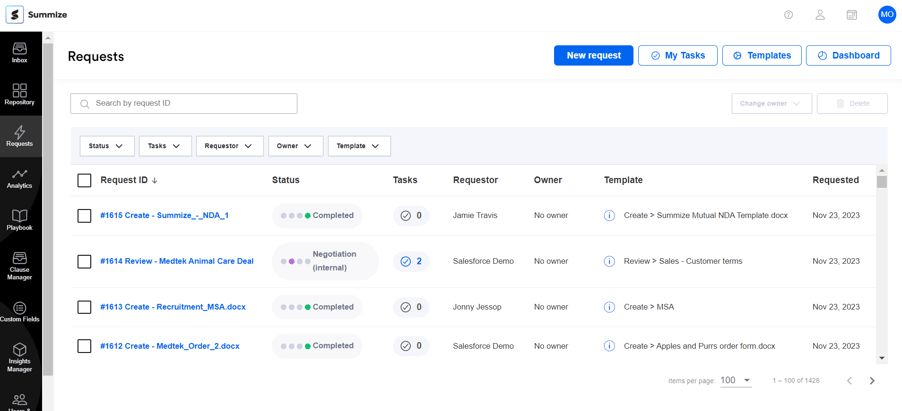Expand the Status filter dropdown
Image resolution: width=902 pixels, height=411 pixels.
[107, 146]
